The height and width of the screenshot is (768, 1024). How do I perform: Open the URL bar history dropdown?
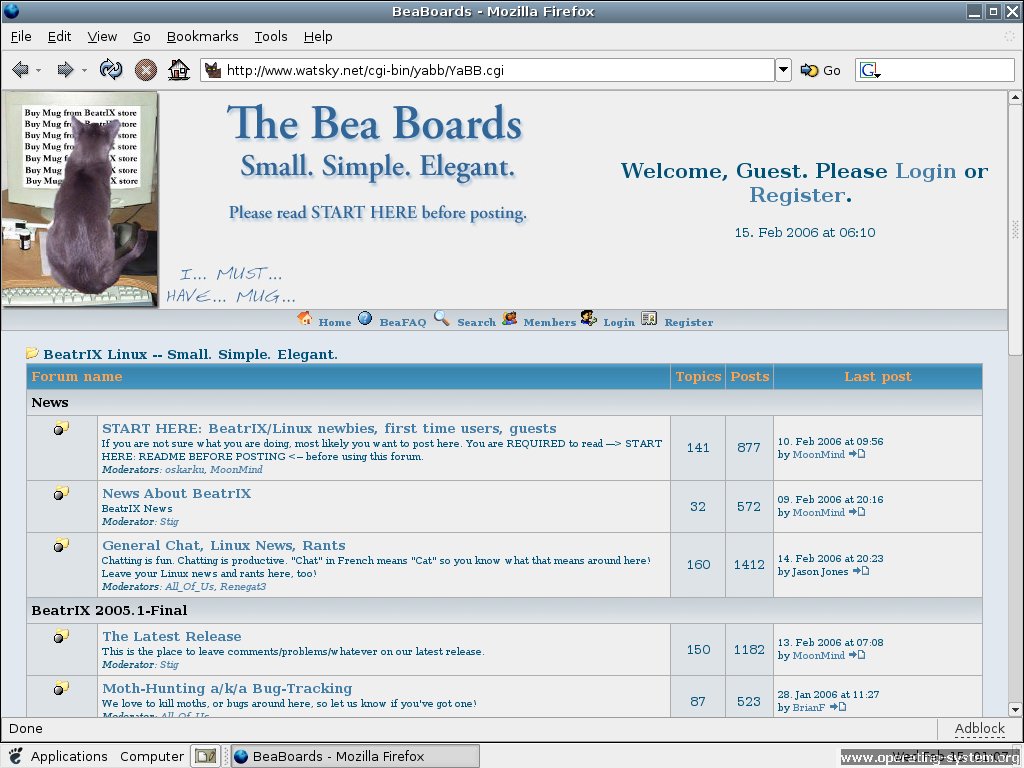click(784, 70)
